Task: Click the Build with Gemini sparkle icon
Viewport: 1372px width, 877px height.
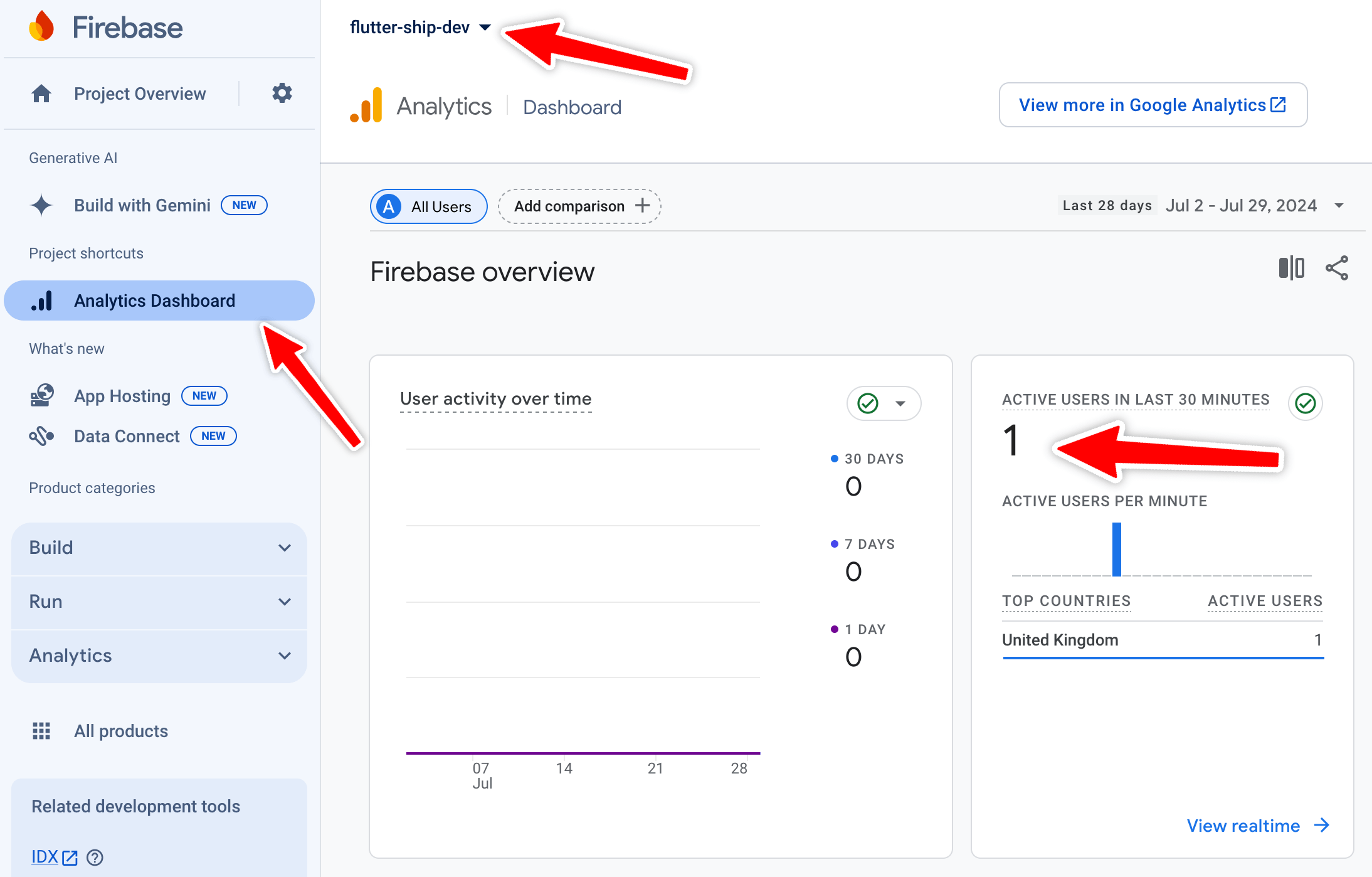Action: click(x=41, y=205)
